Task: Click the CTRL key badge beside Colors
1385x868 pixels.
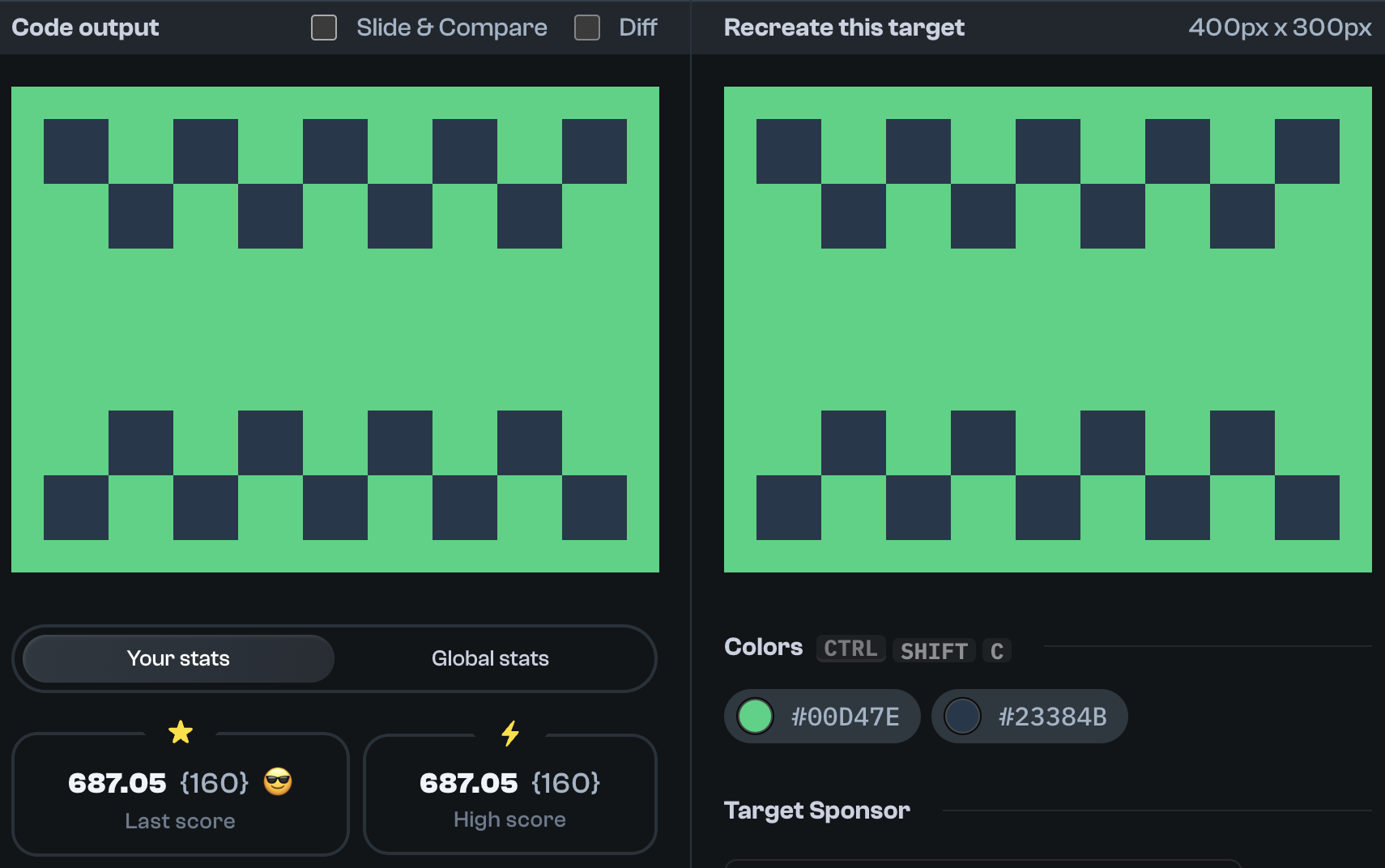Action: [850, 648]
